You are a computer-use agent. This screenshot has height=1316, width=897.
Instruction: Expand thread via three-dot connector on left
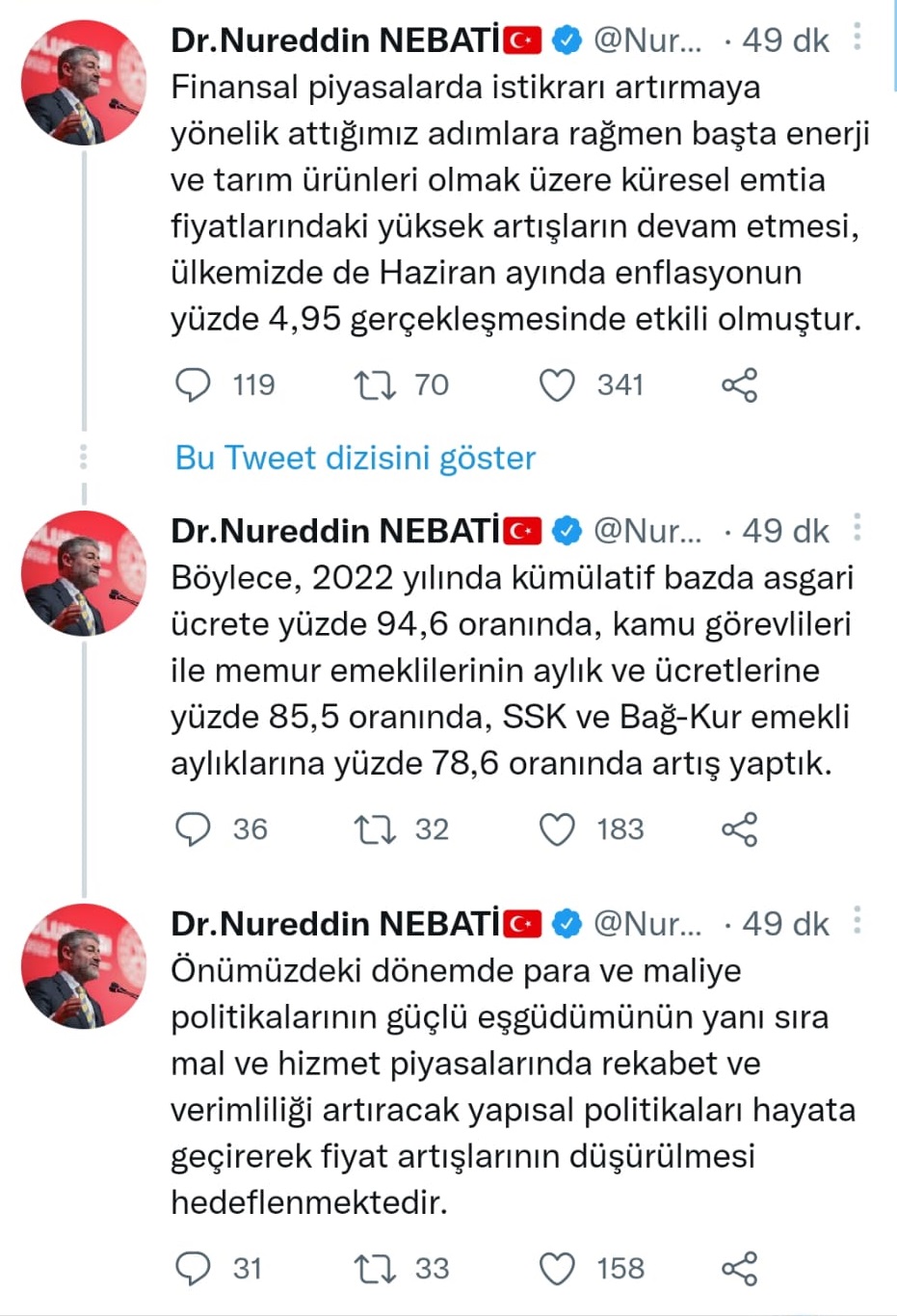coord(84,457)
